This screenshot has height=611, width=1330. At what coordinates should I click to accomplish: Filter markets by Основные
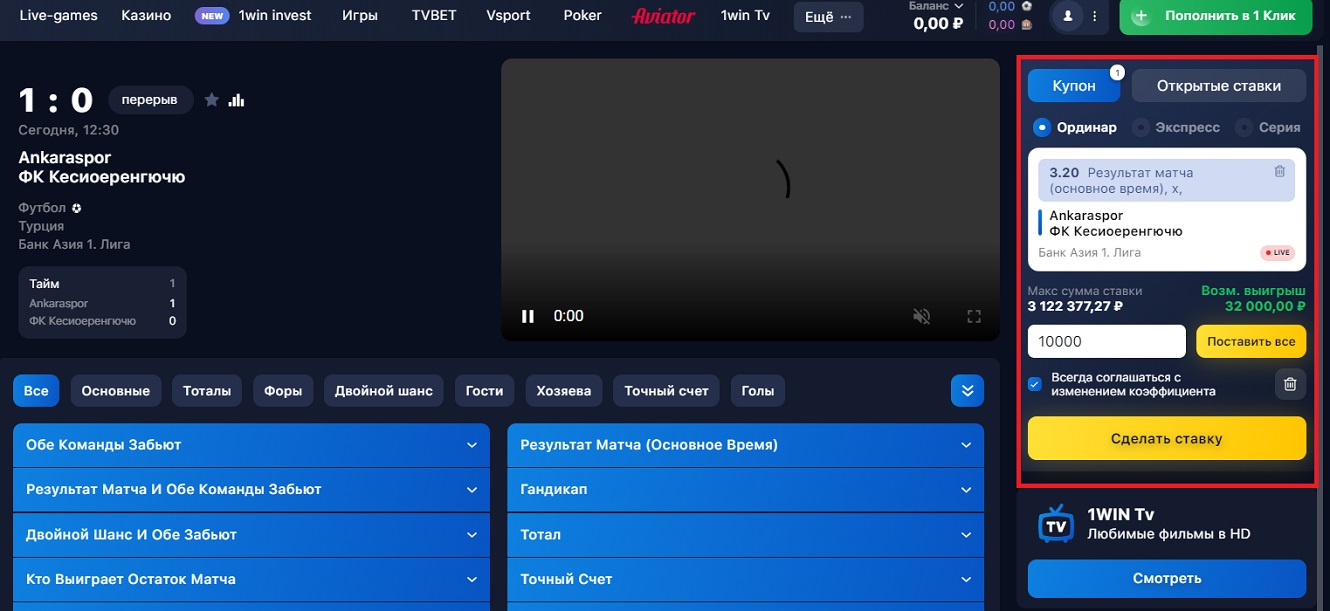[116, 391]
